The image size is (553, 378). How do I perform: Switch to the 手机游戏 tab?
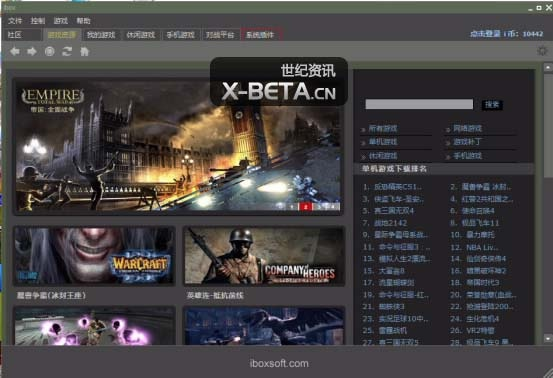coord(181,35)
